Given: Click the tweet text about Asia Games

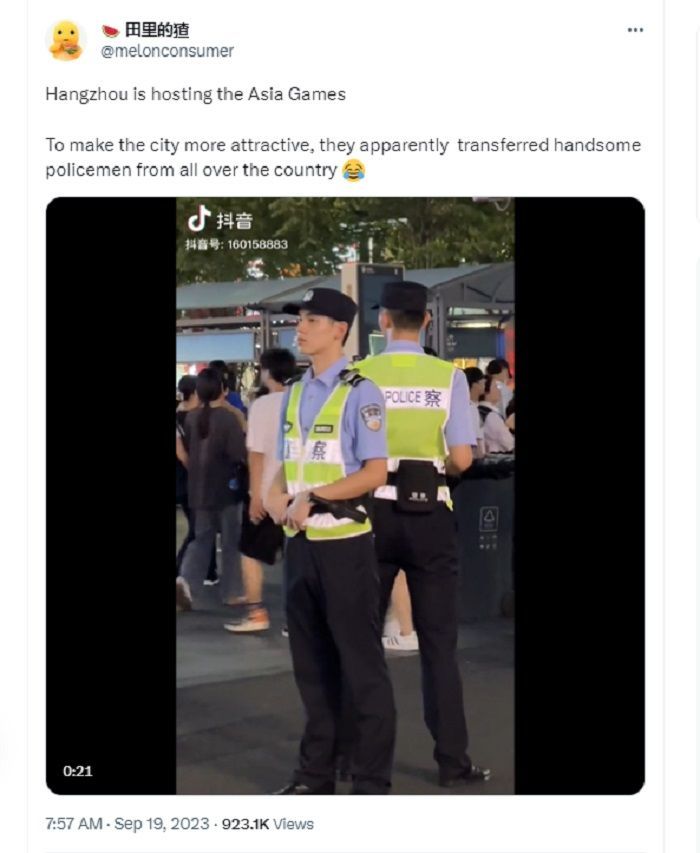Looking at the screenshot, I should [x=195, y=94].
